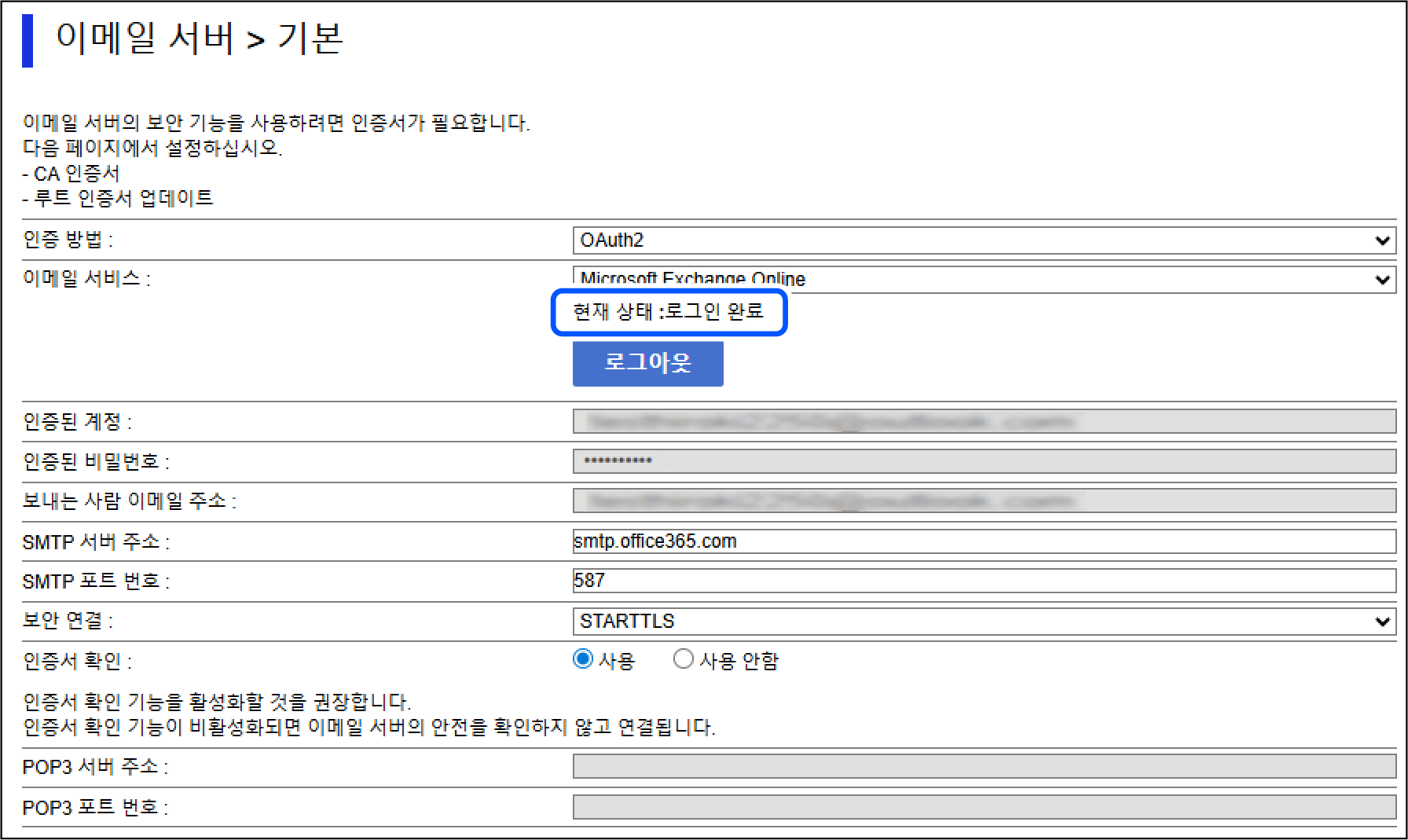Screen dimensions: 1408x840
Task: Focus the SMTP 포트 번호 field containing 587
Action: tap(983, 581)
